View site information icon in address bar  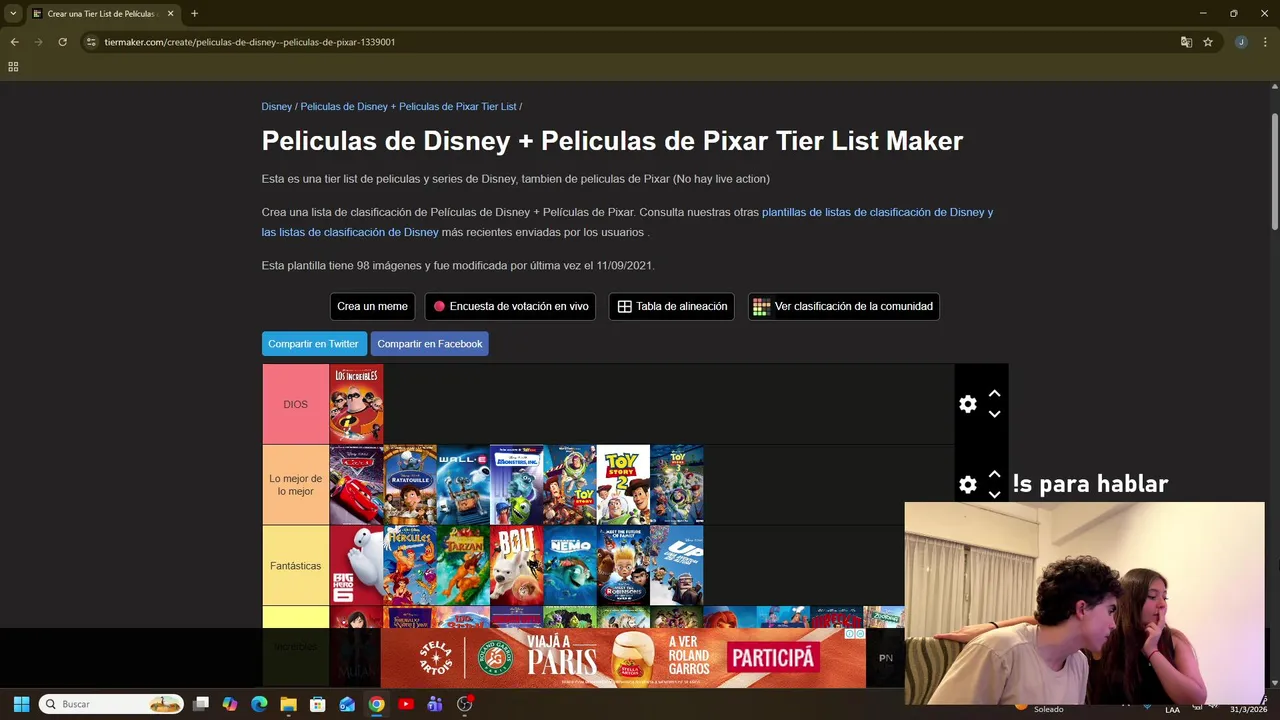[91, 42]
